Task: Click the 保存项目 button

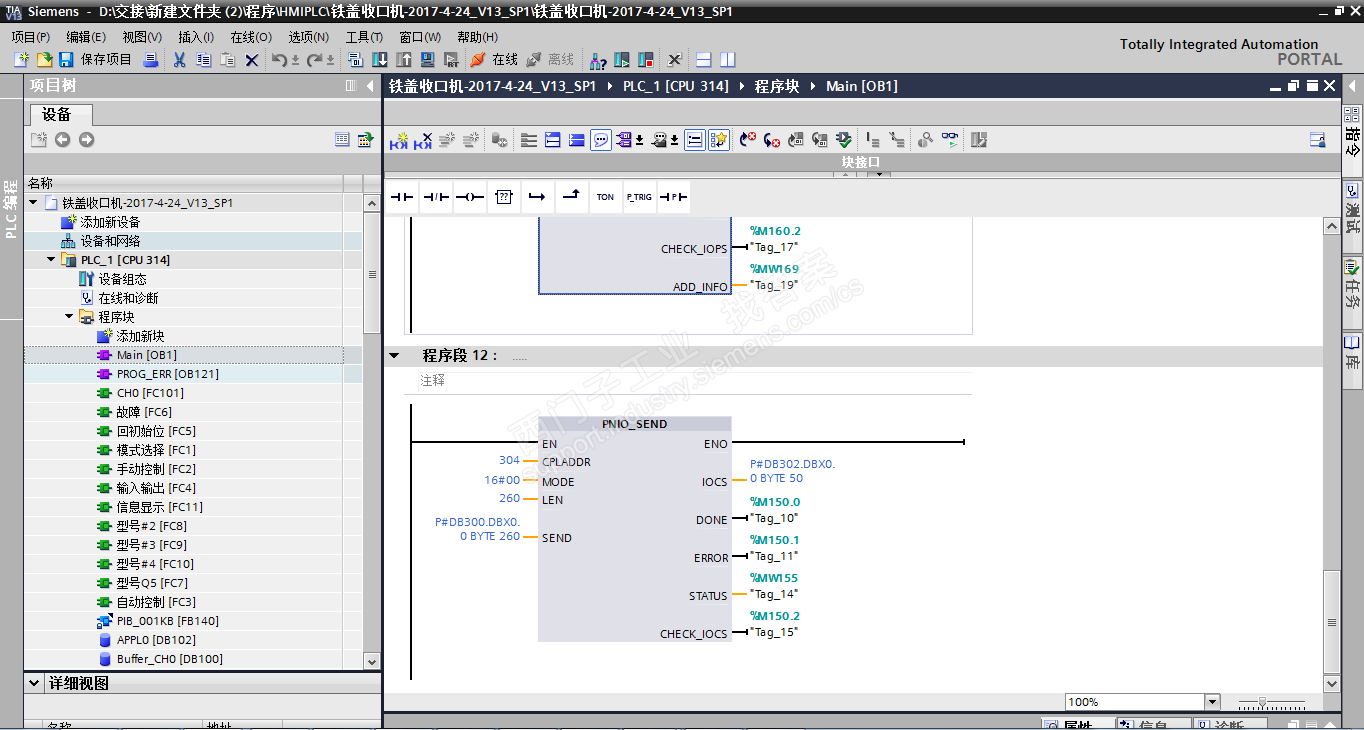Action: (95, 60)
